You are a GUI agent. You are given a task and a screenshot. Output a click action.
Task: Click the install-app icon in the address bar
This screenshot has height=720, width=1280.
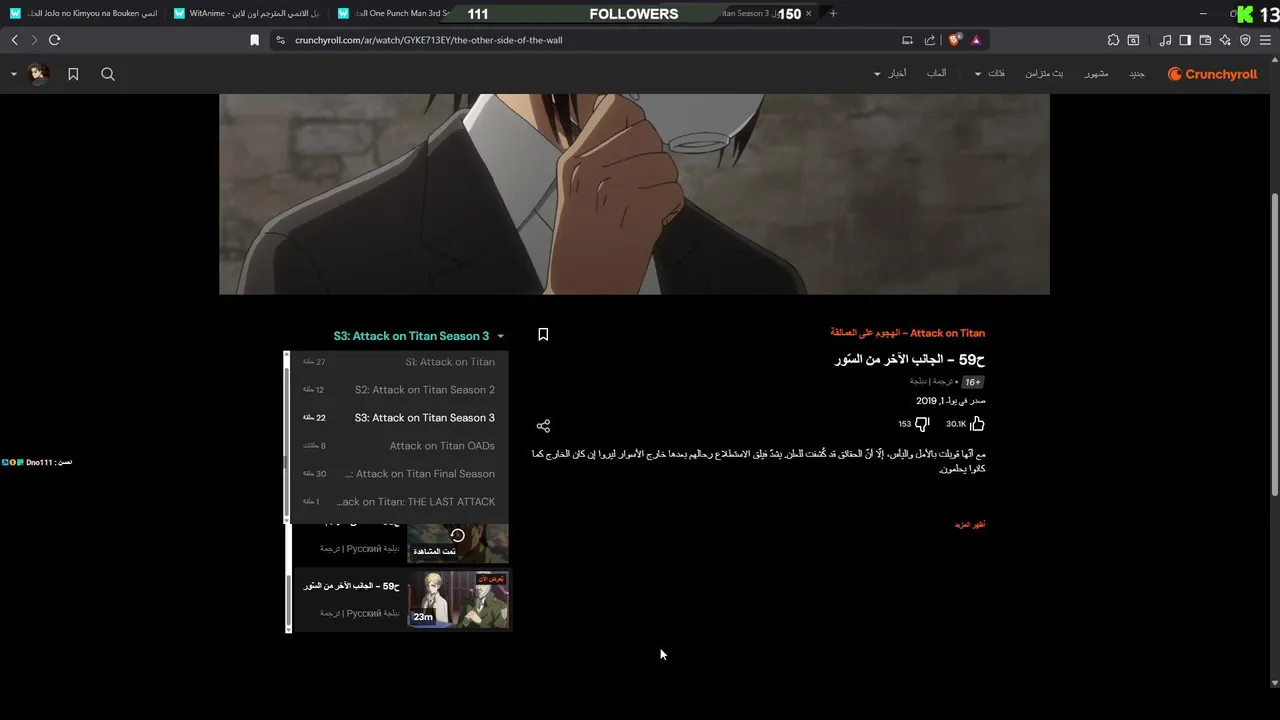point(907,40)
